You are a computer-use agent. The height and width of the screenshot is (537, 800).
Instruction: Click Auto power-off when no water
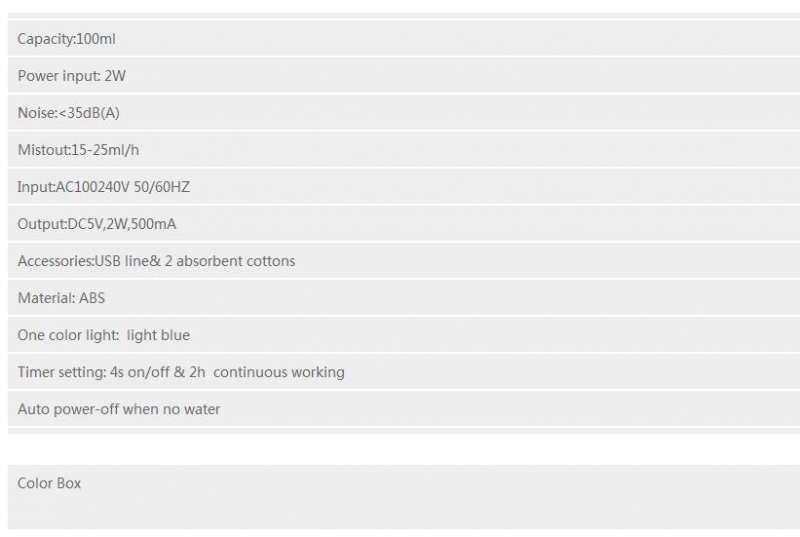pos(119,409)
